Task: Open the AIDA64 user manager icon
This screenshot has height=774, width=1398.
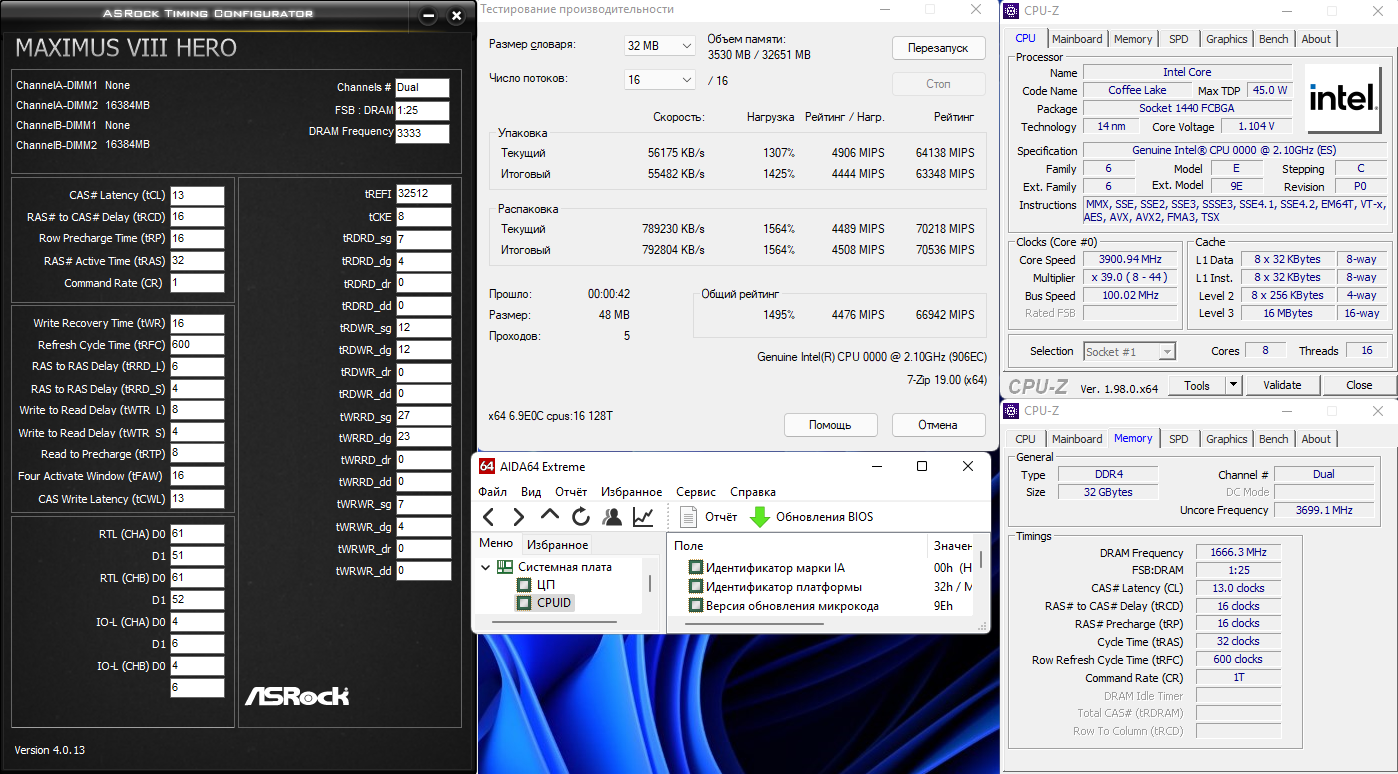Action: click(x=611, y=517)
